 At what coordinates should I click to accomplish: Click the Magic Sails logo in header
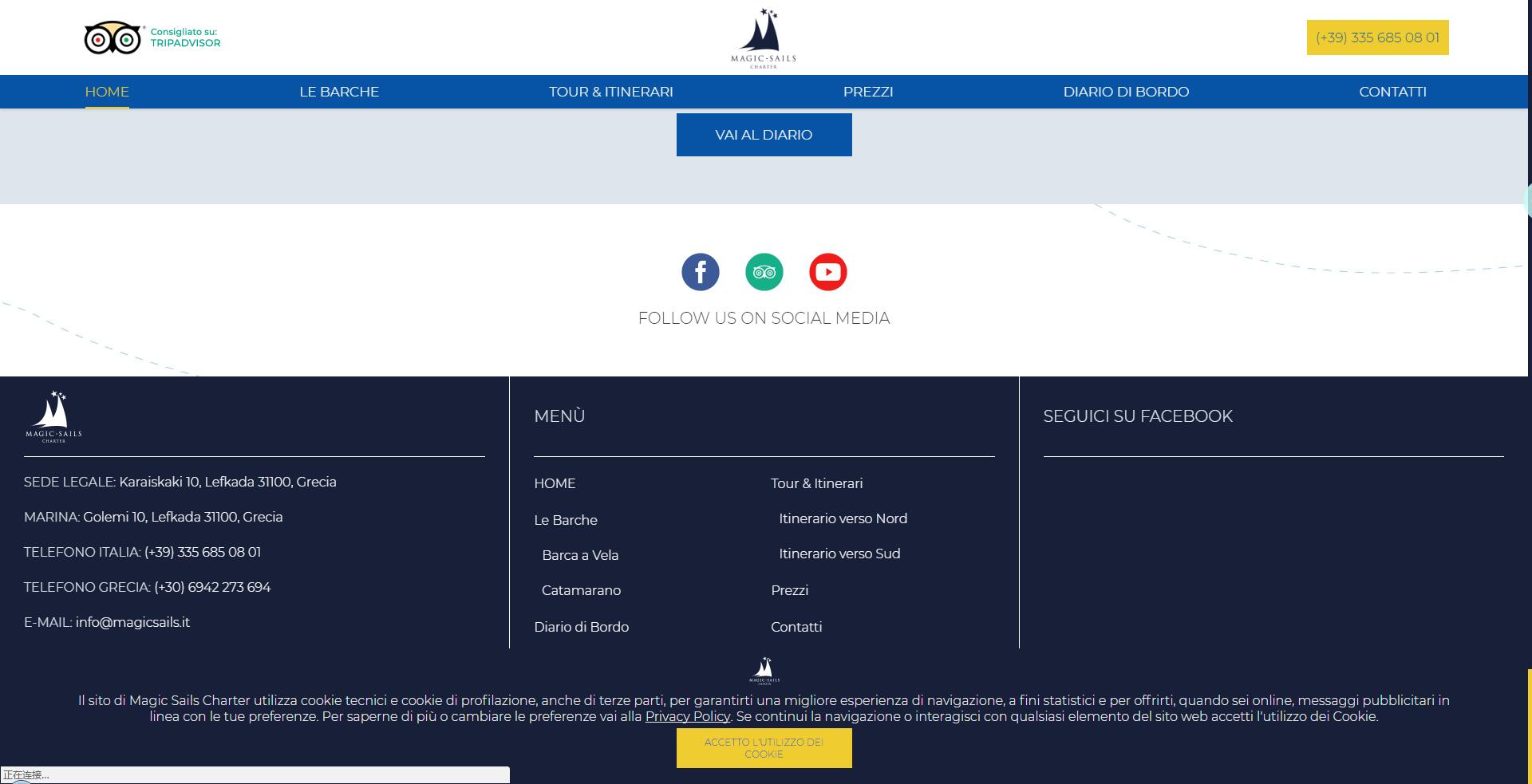click(x=764, y=38)
